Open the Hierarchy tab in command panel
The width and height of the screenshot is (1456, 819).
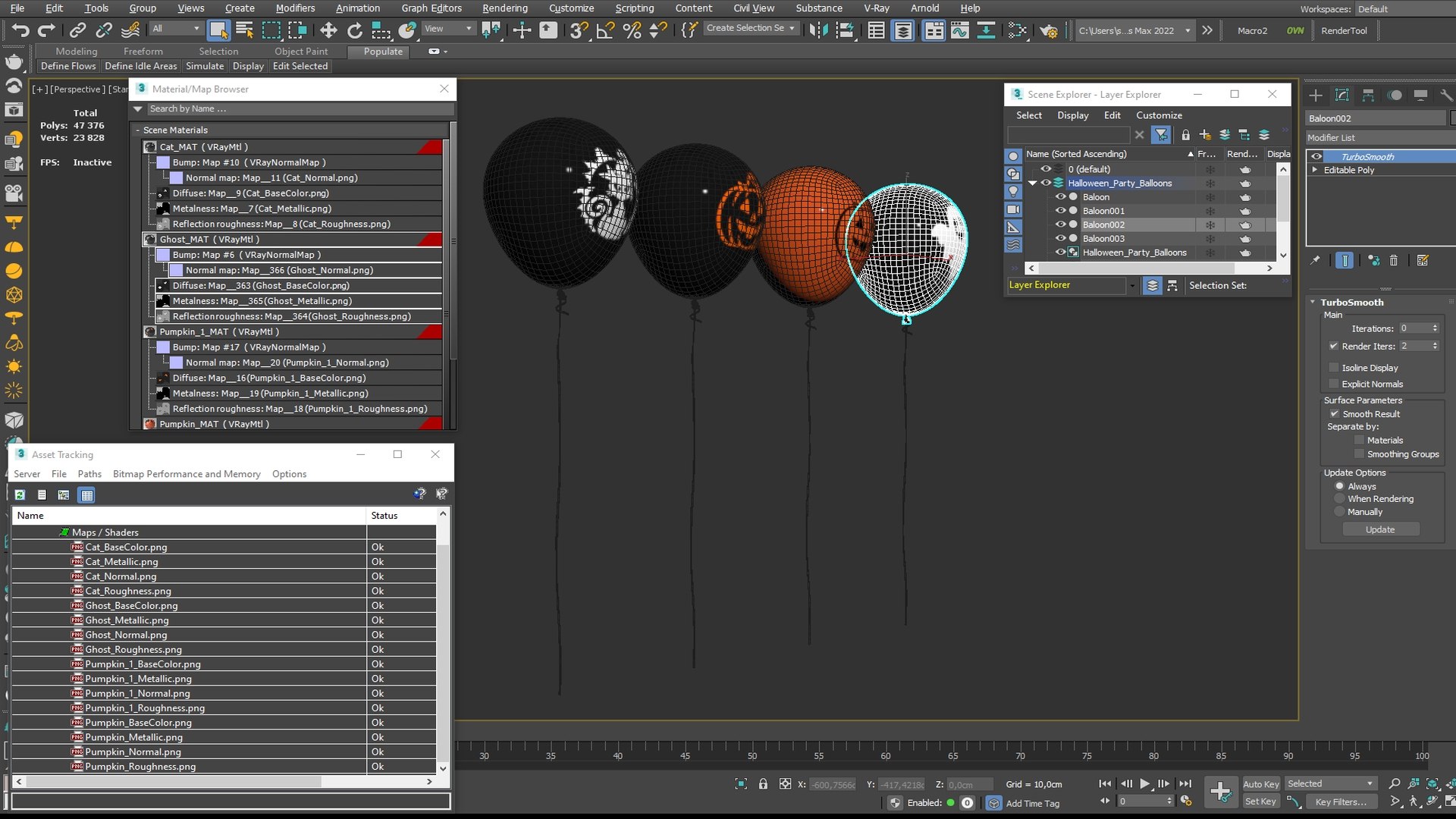pyautogui.click(x=1368, y=95)
